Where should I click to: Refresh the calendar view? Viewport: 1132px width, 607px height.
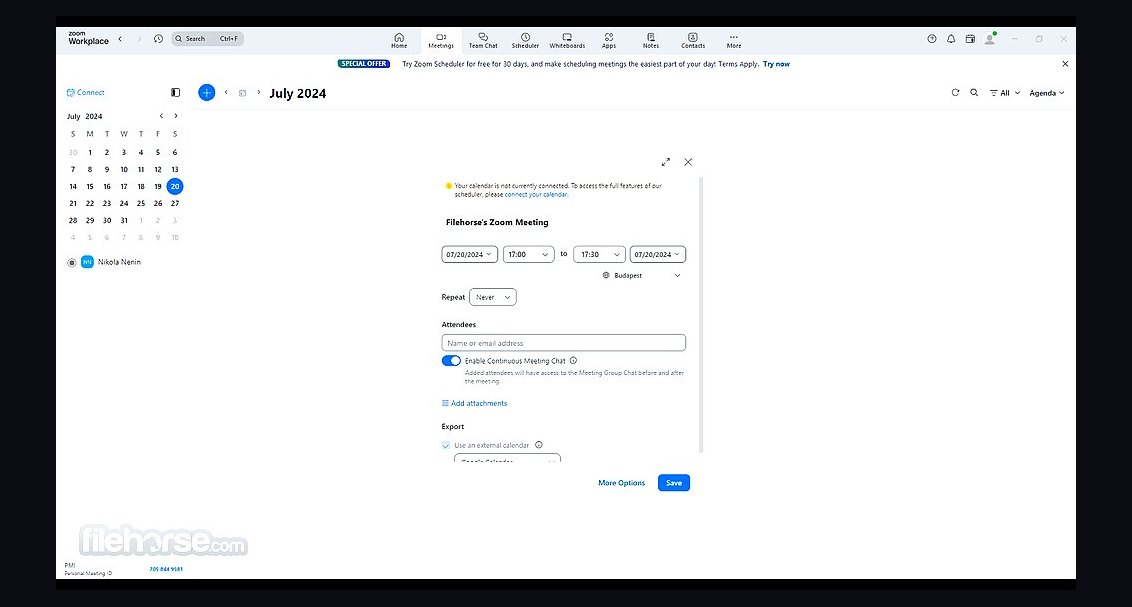tap(955, 92)
